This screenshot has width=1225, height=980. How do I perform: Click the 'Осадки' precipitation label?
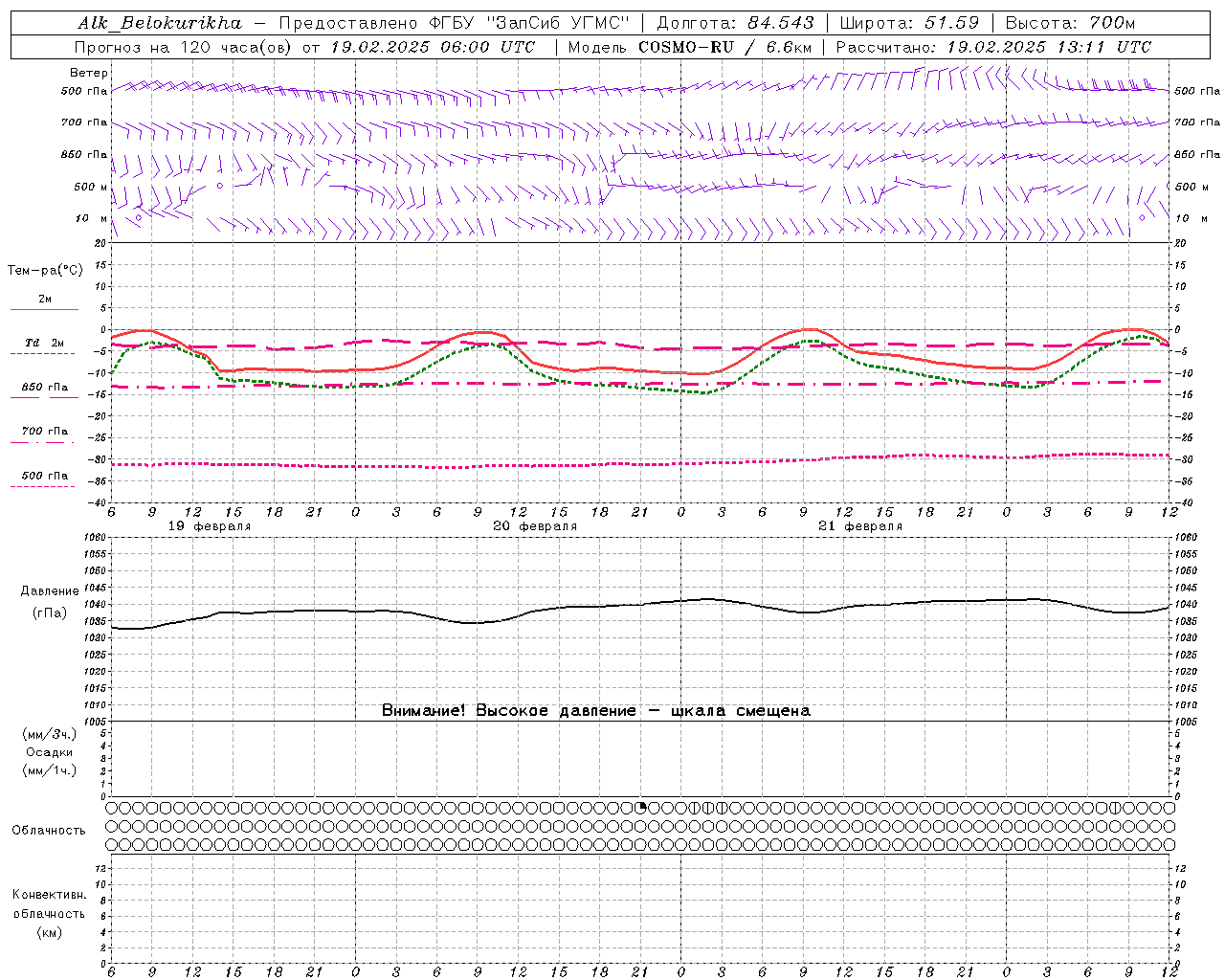pyautogui.click(x=50, y=752)
